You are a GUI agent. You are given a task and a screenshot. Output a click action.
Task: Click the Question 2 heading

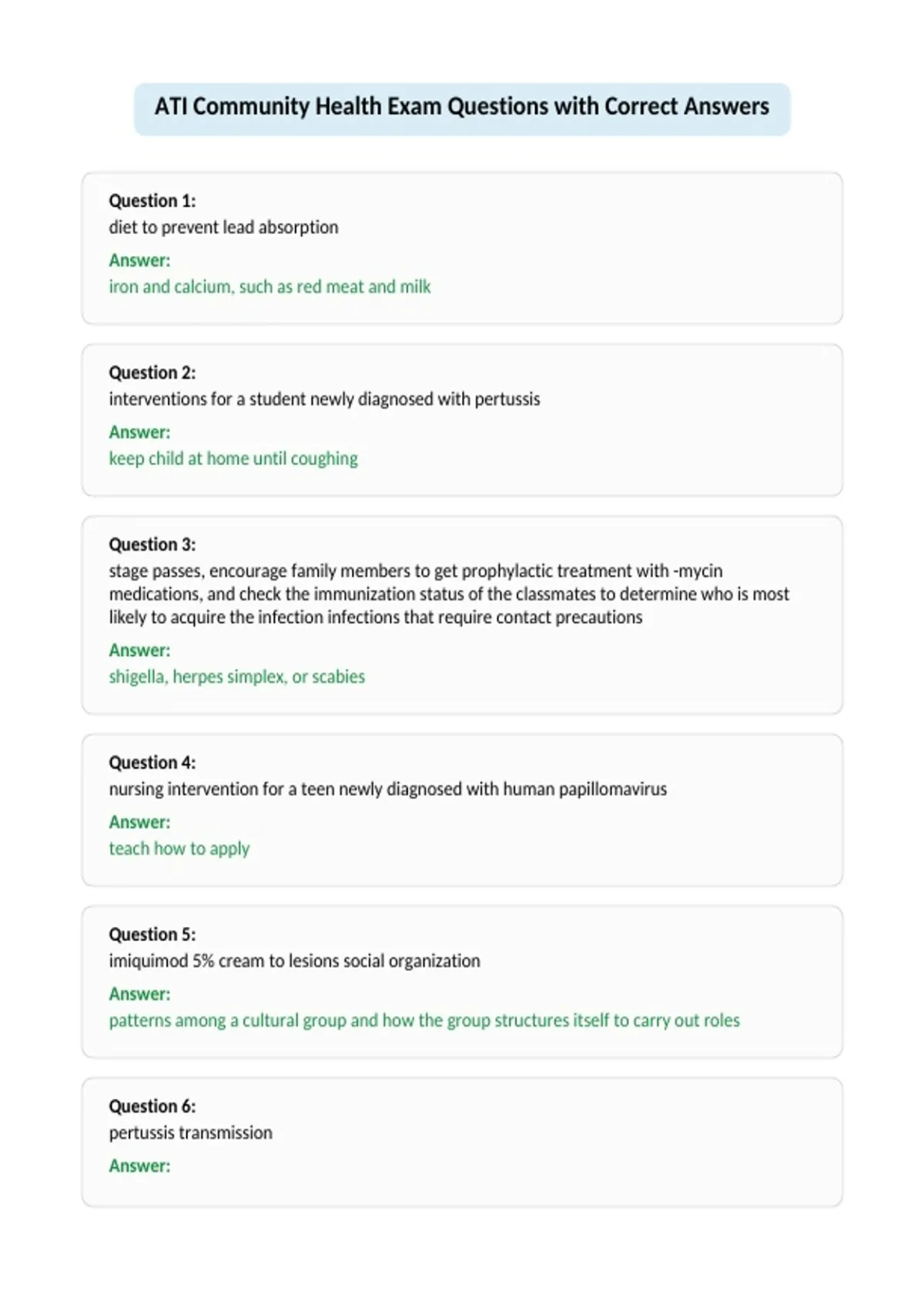pyautogui.click(x=152, y=373)
